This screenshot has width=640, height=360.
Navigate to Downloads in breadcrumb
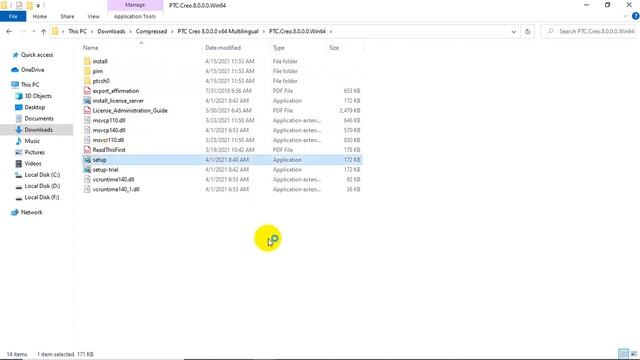click(111, 31)
